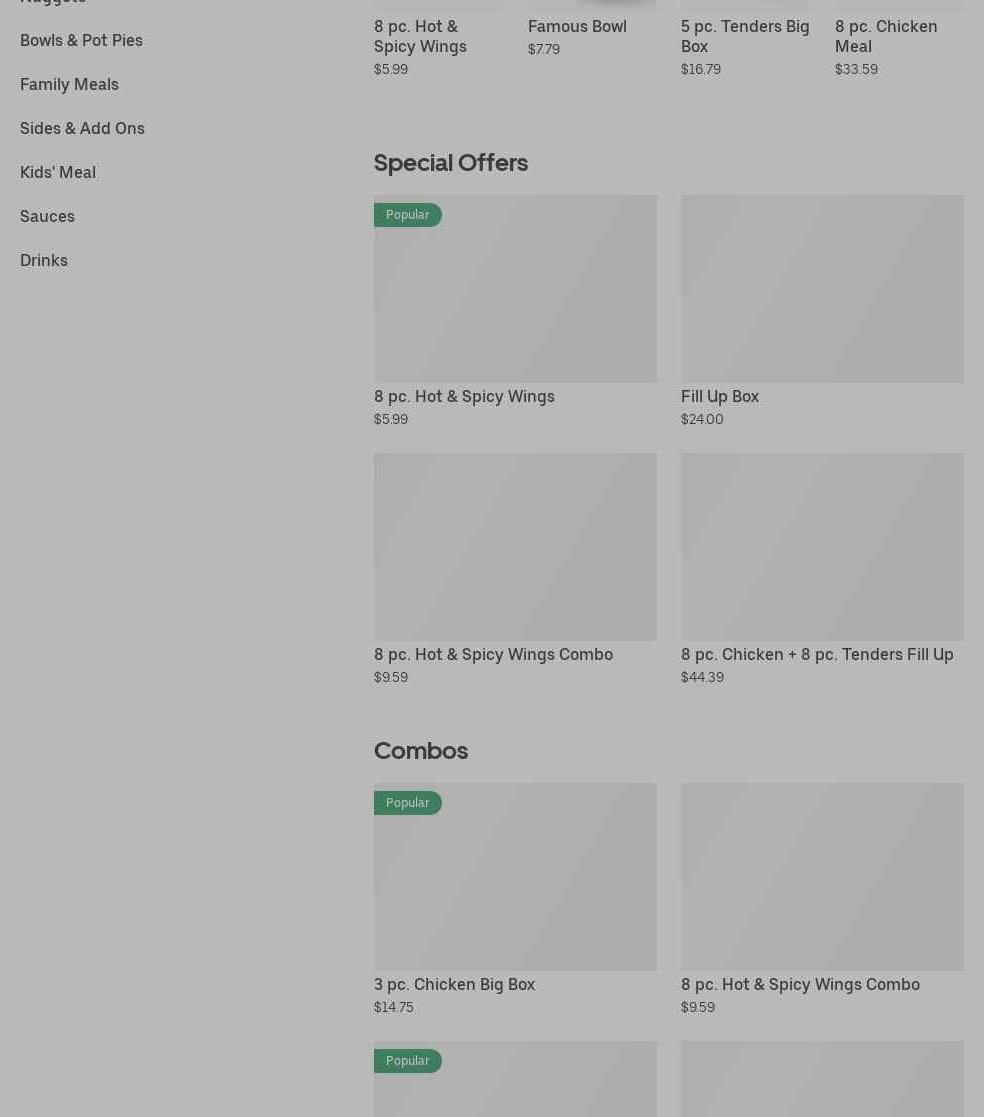The image size is (984, 1117).
Task: Select Family Meals in the sidebar
Action: pos(69,84)
